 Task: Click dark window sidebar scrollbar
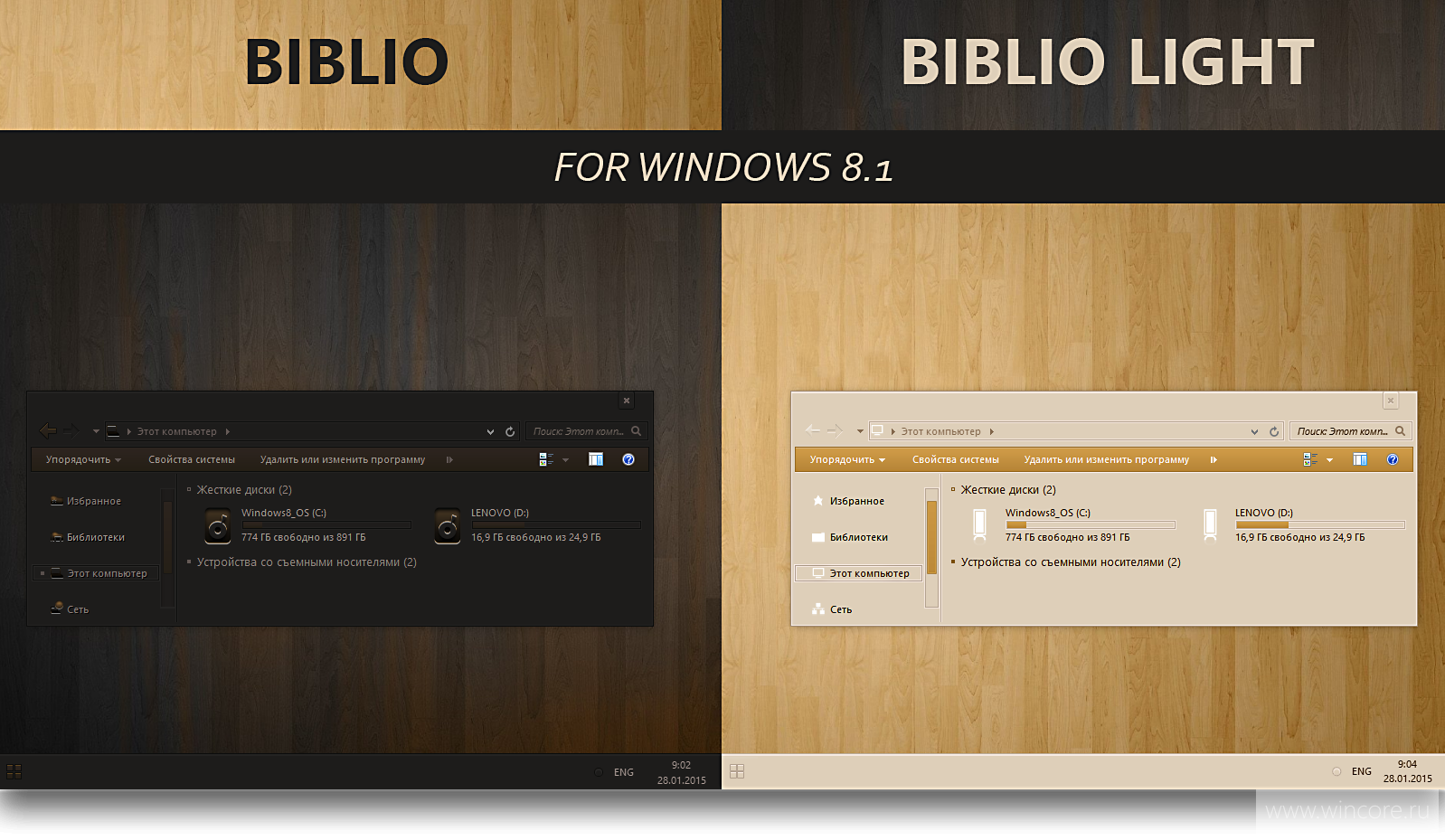coord(167,548)
